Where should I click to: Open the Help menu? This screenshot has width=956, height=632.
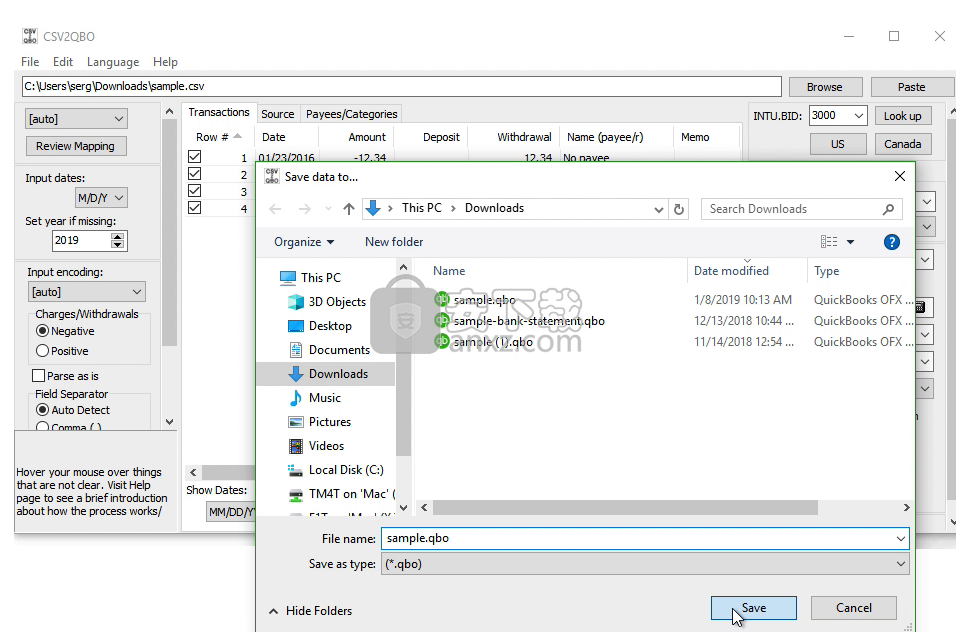165,62
